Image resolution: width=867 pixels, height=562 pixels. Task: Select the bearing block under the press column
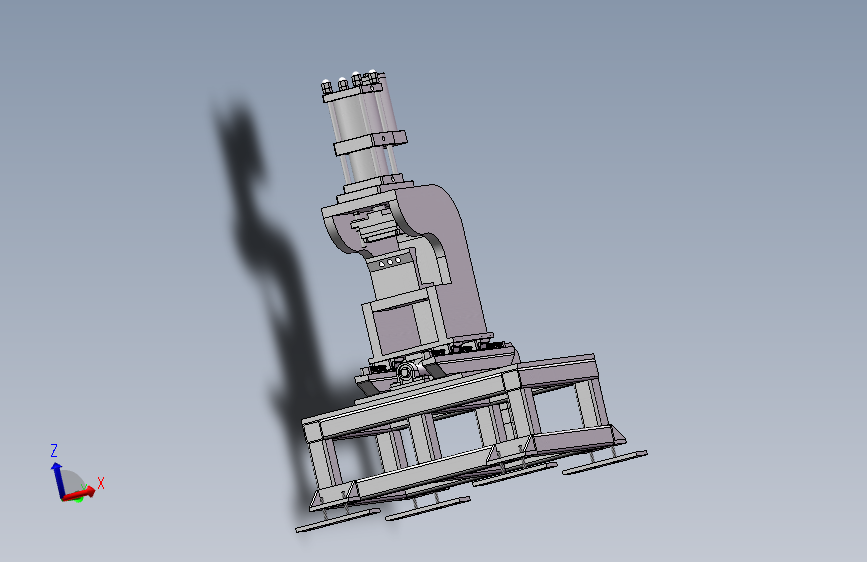point(408,371)
